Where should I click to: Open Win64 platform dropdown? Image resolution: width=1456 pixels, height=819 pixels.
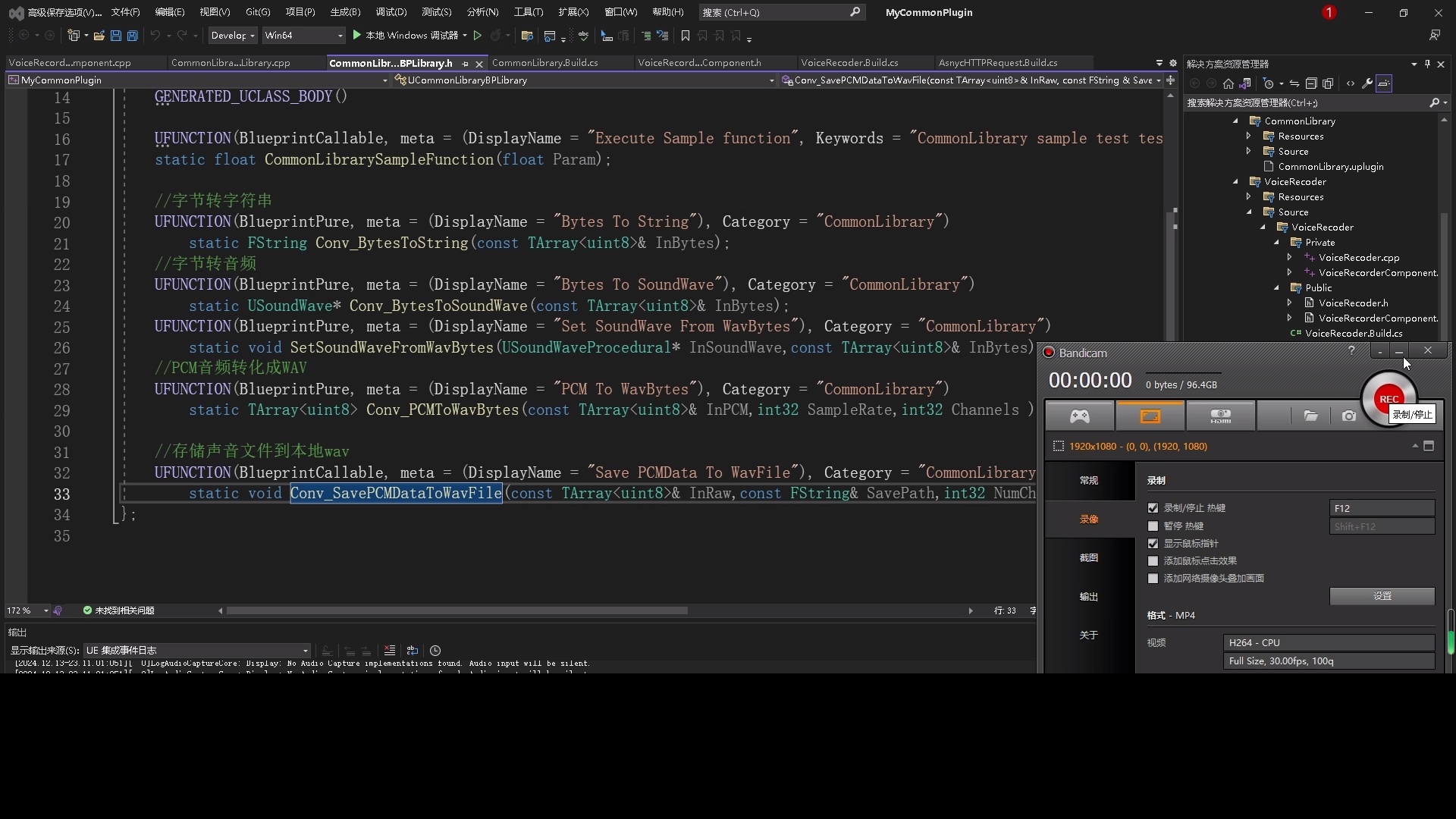pyautogui.click(x=303, y=36)
